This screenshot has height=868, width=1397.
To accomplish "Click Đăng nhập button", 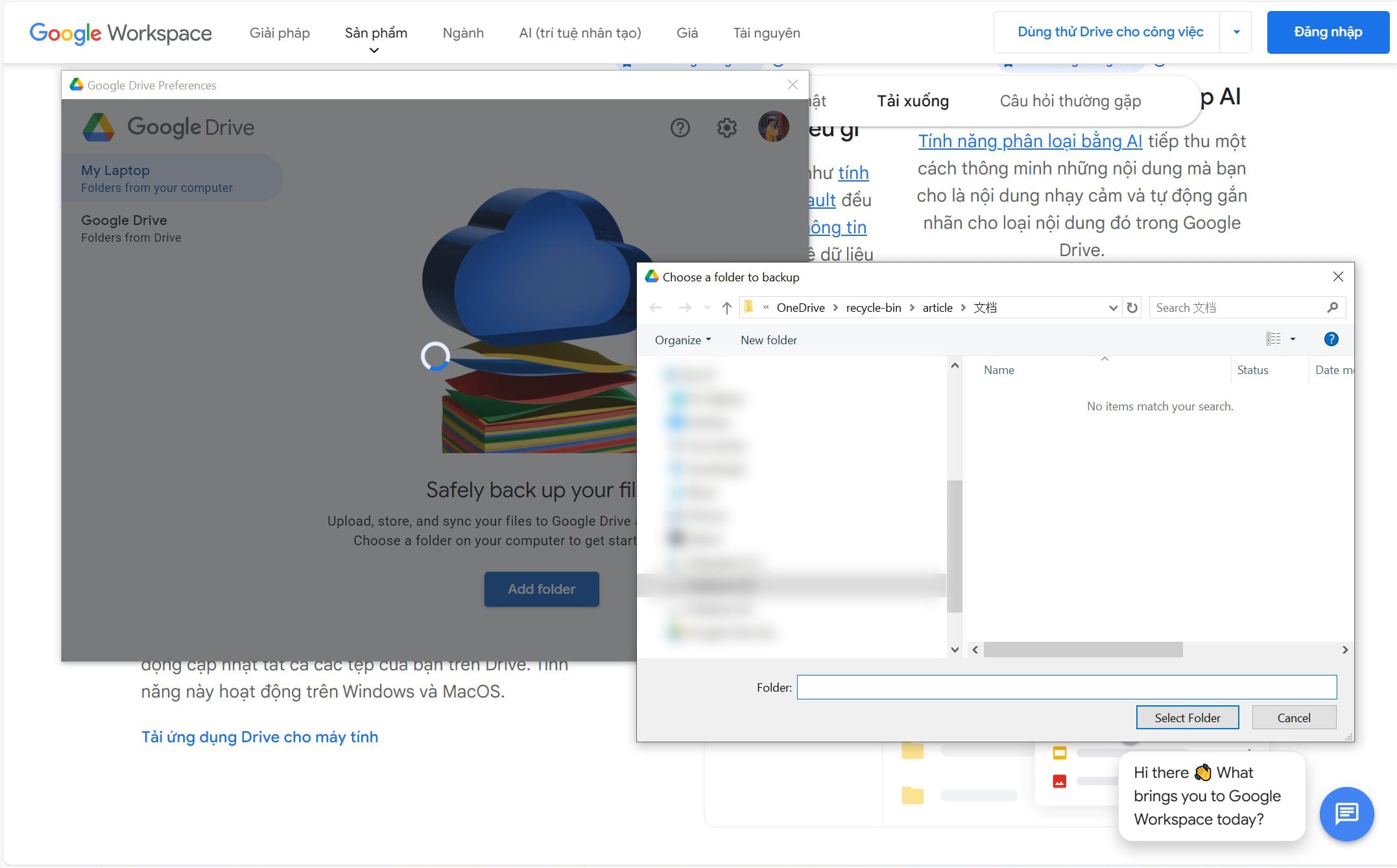I will click(1328, 32).
